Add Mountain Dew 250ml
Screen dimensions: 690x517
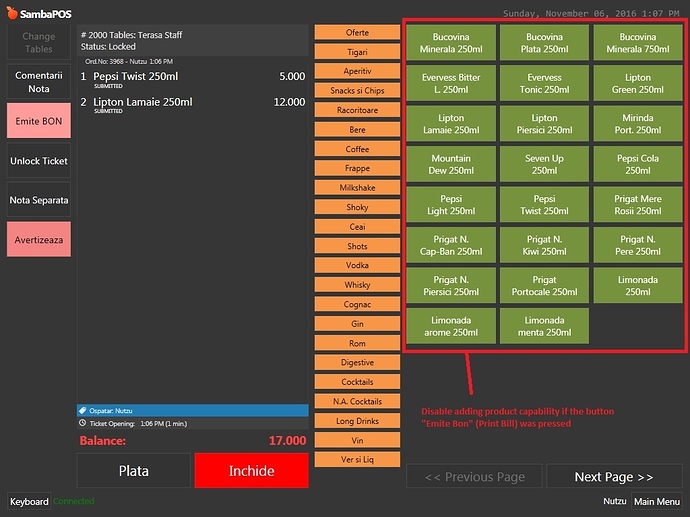click(x=451, y=164)
